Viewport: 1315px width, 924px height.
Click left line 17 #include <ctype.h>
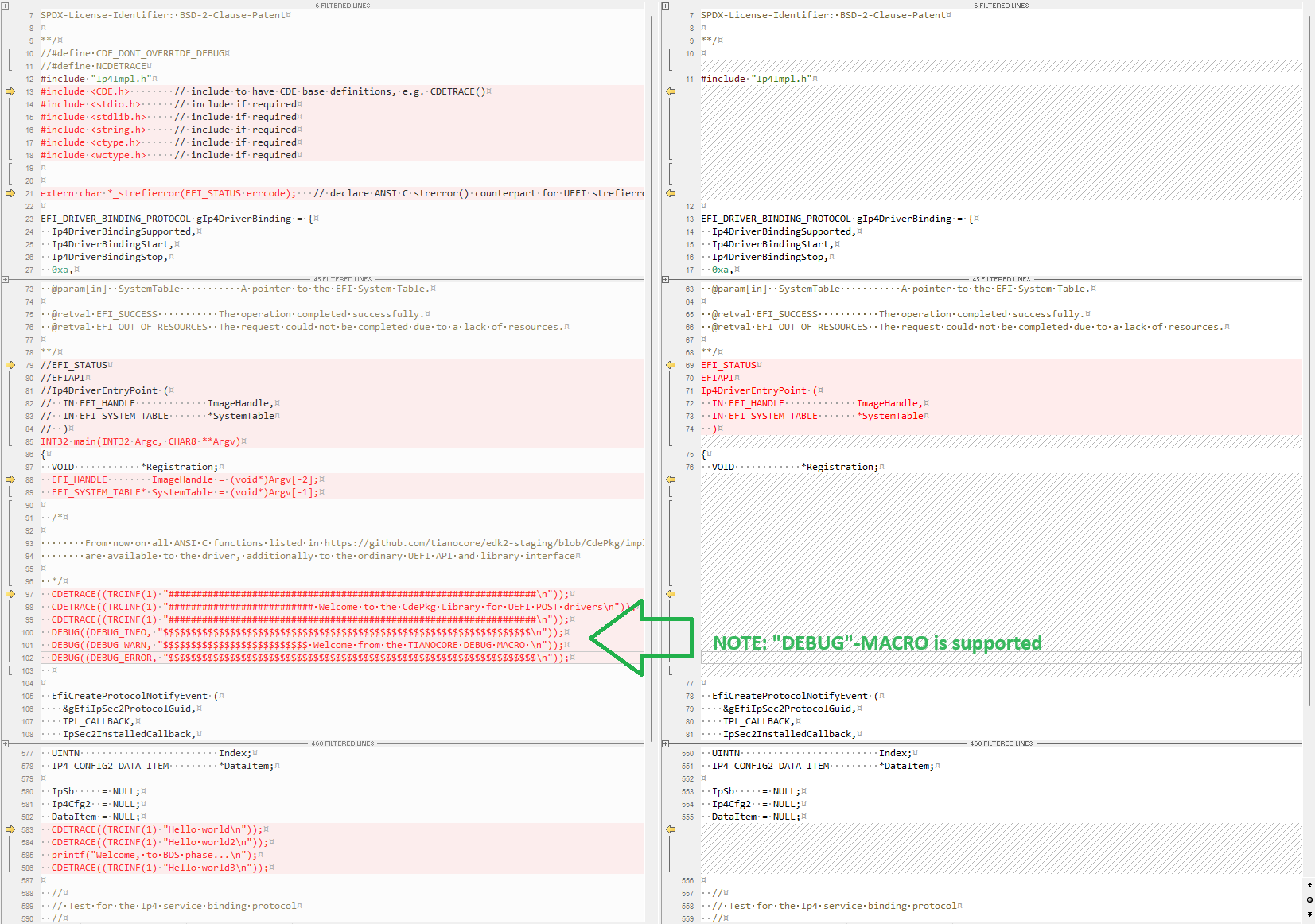(x=171, y=142)
